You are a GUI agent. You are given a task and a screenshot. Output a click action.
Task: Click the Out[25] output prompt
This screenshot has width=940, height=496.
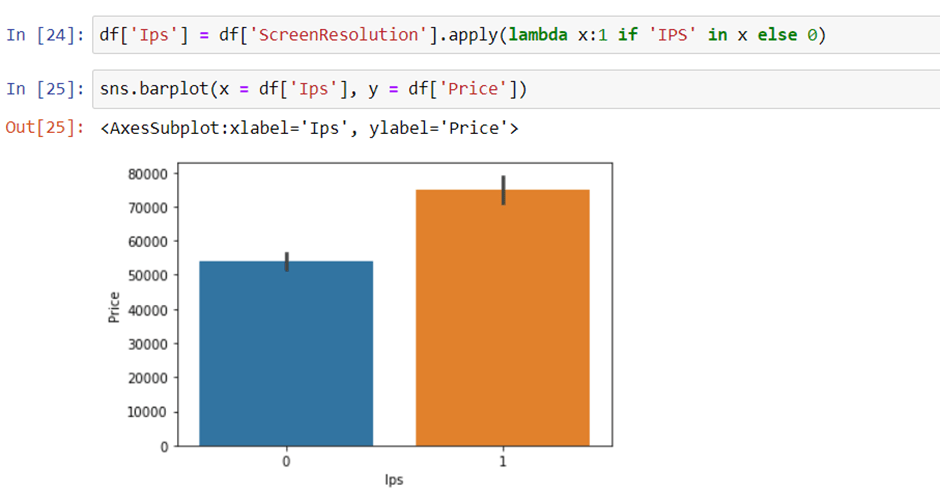46,128
